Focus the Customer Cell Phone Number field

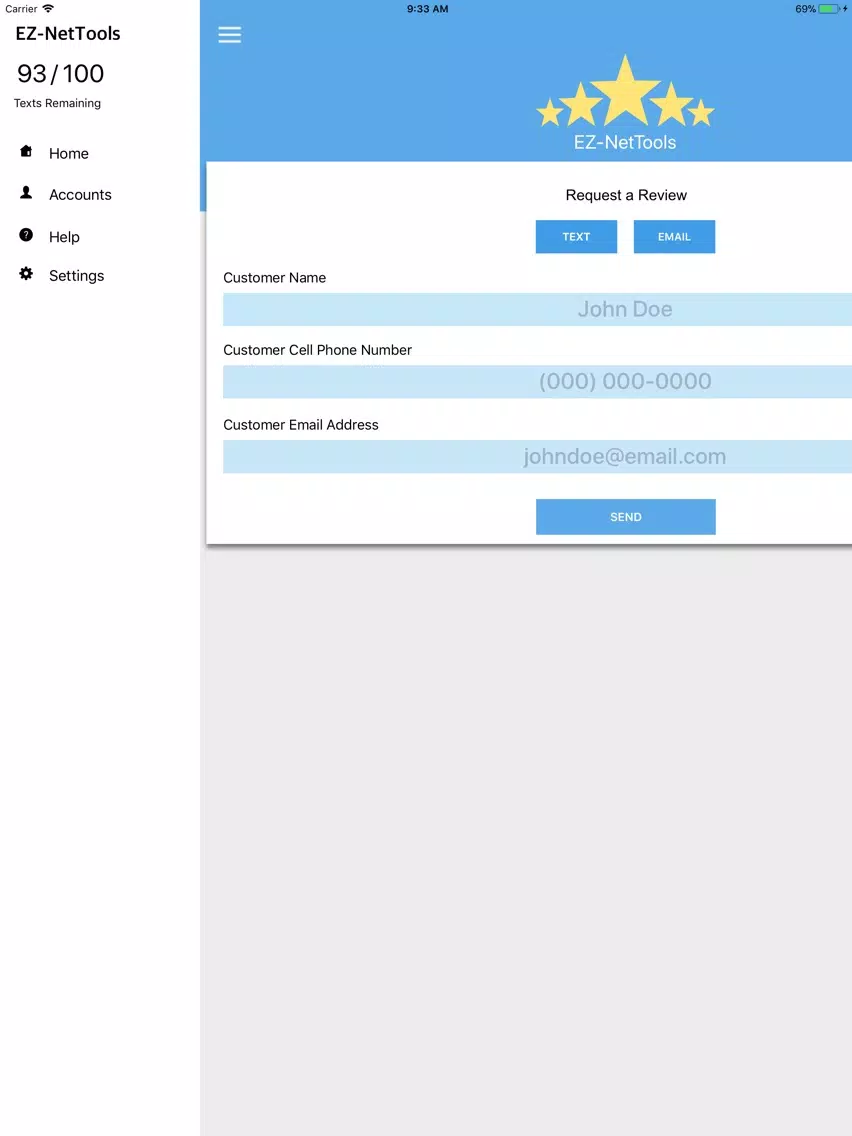538,382
